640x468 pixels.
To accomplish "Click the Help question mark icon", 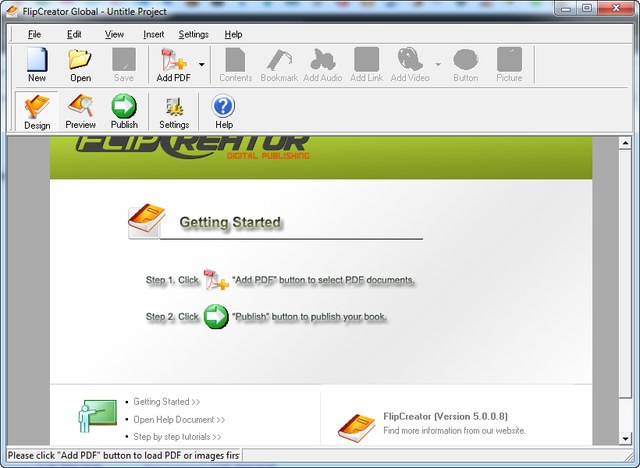I will click(224, 110).
